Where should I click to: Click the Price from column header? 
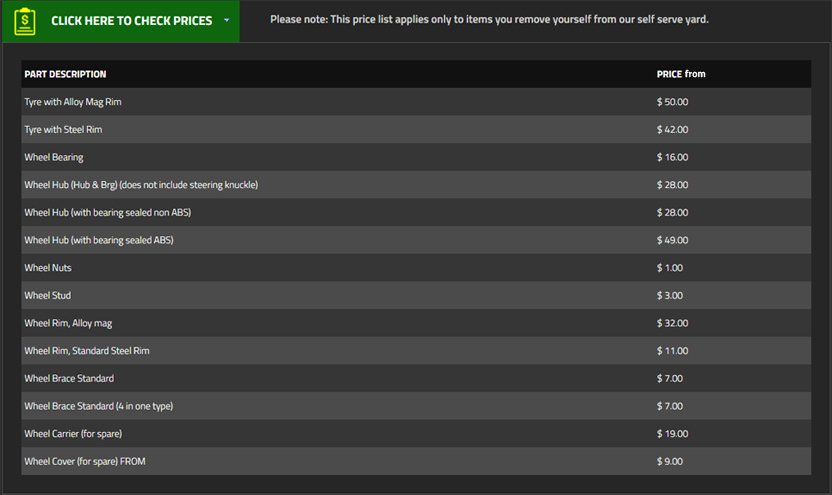[x=681, y=74]
